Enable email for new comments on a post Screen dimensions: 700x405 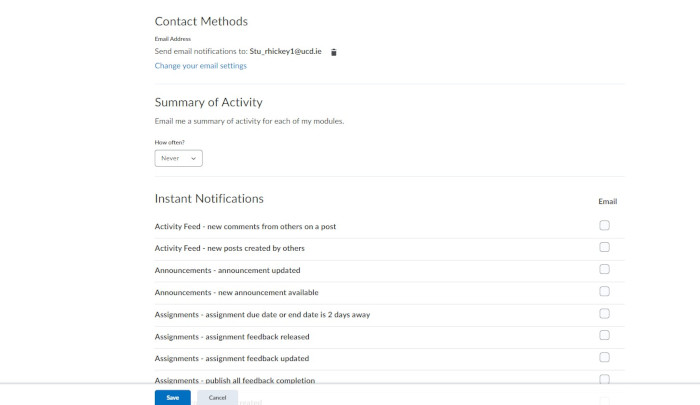(604, 226)
